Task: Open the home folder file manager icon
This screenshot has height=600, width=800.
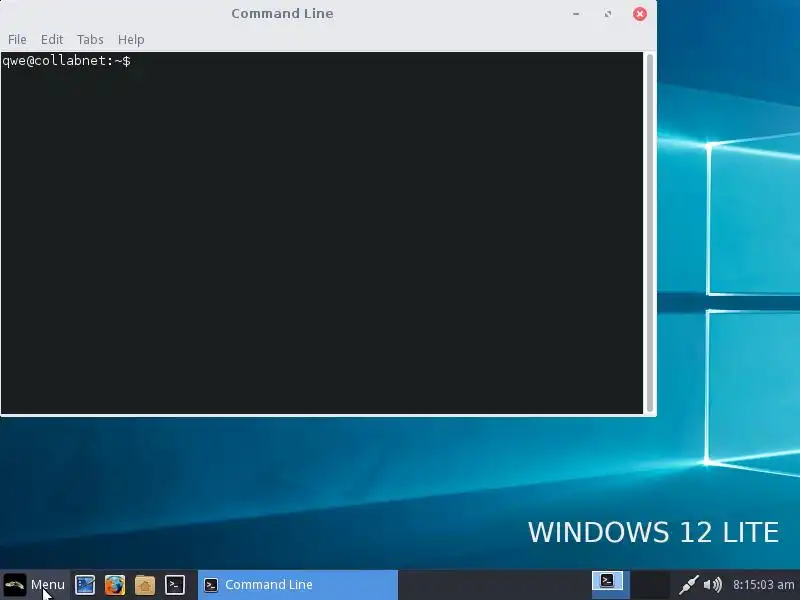Action: (x=145, y=585)
